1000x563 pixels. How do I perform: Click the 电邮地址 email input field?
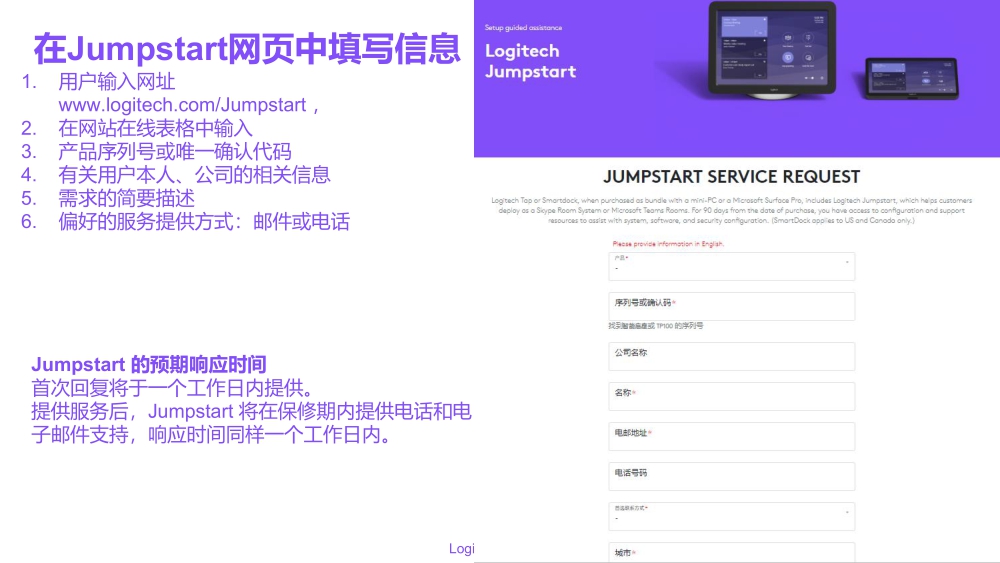(x=732, y=437)
